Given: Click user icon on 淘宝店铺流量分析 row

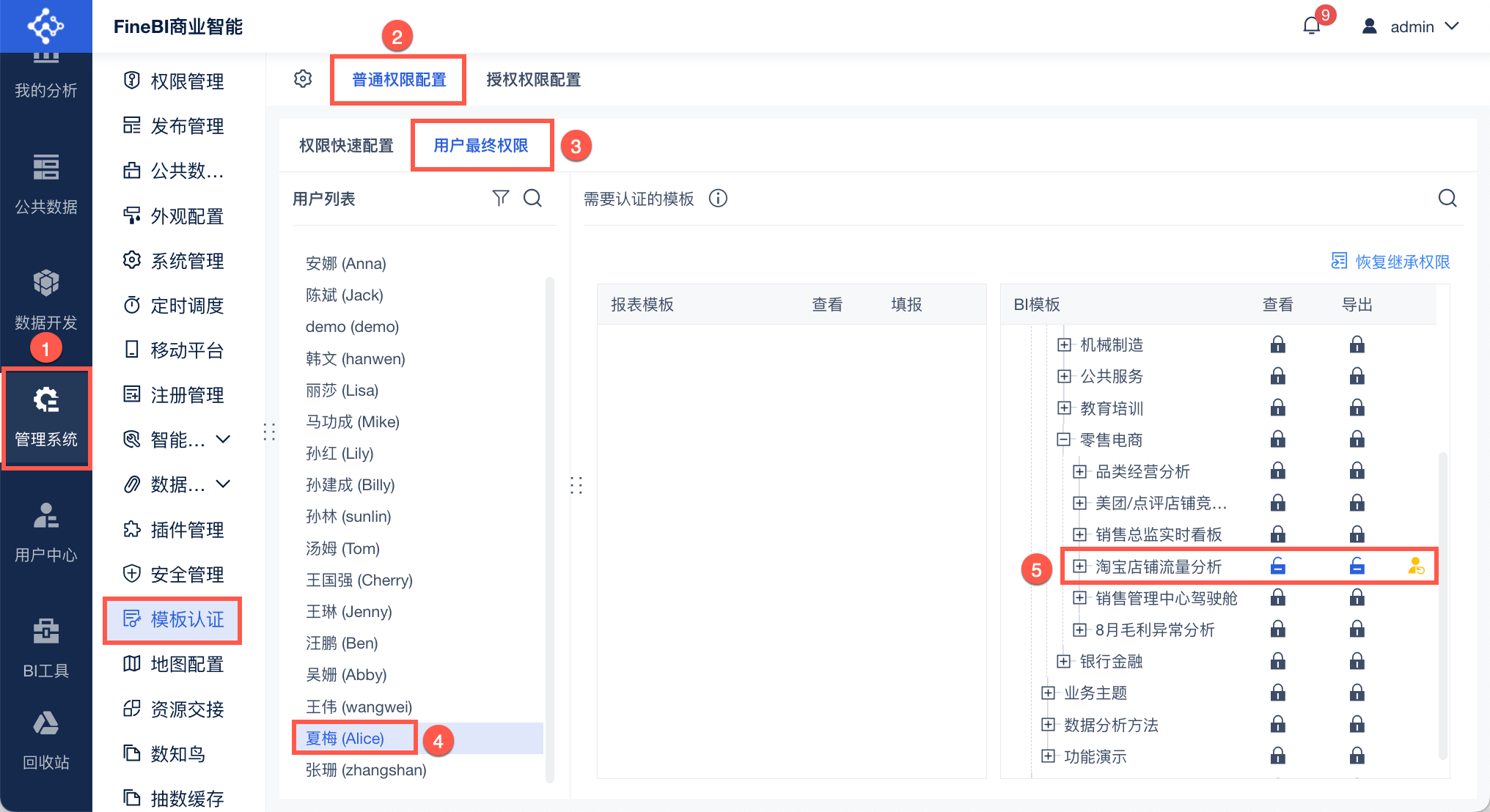Looking at the screenshot, I should pyautogui.click(x=1415, y=566).
